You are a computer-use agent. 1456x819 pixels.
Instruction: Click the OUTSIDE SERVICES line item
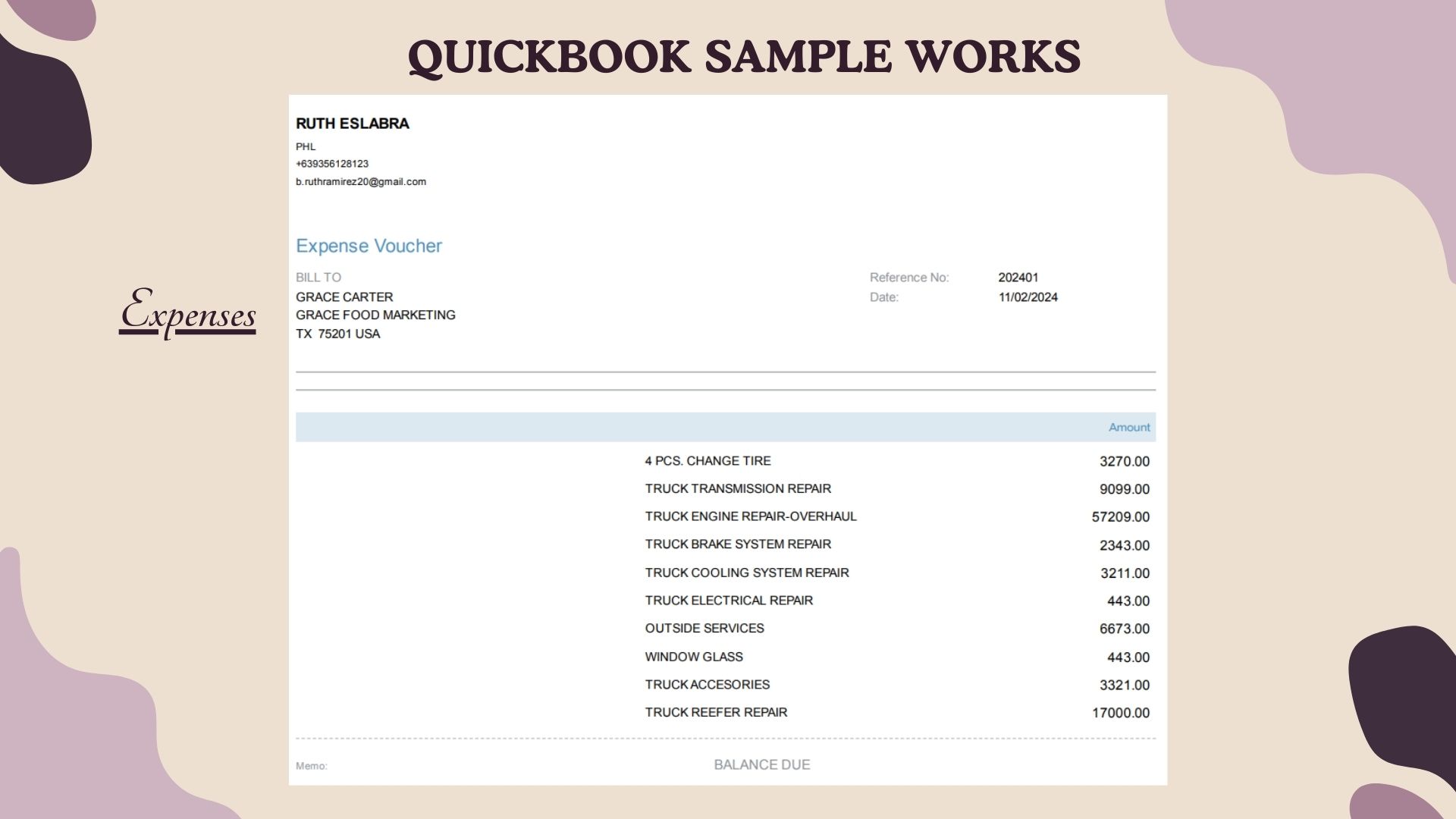point(704,629)
